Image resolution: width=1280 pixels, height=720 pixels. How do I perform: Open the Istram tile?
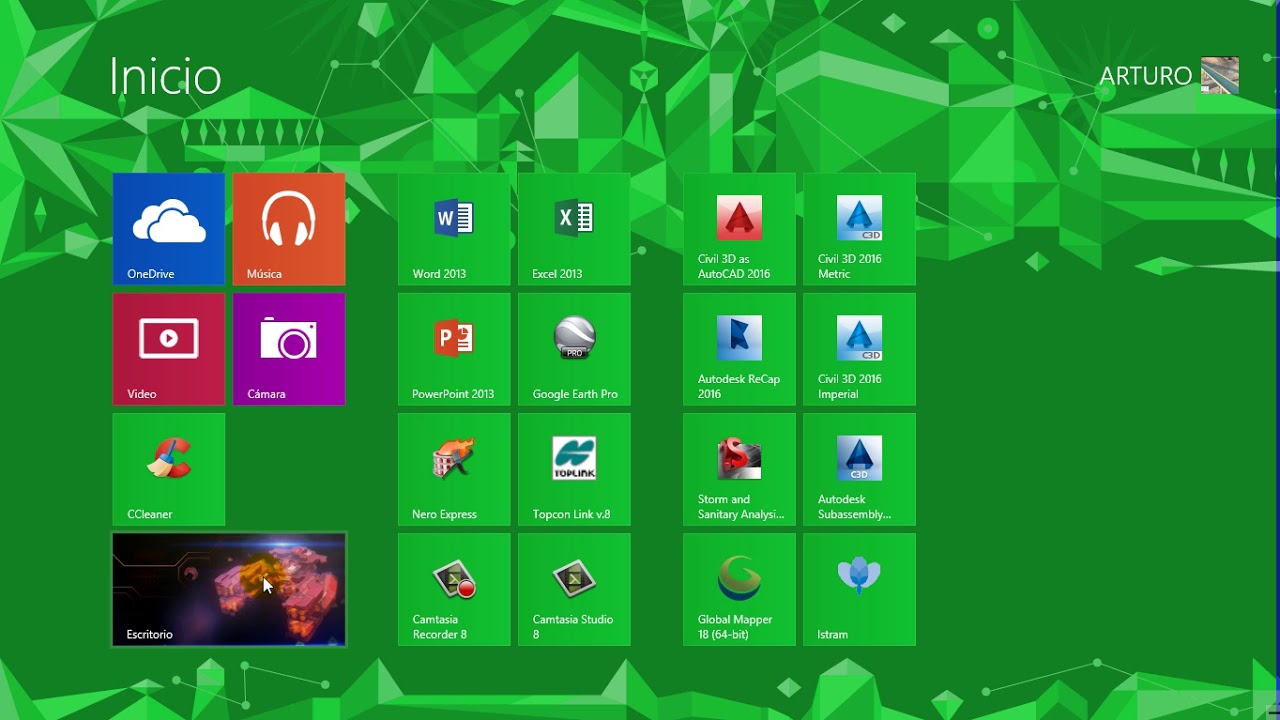pos(859,589)
